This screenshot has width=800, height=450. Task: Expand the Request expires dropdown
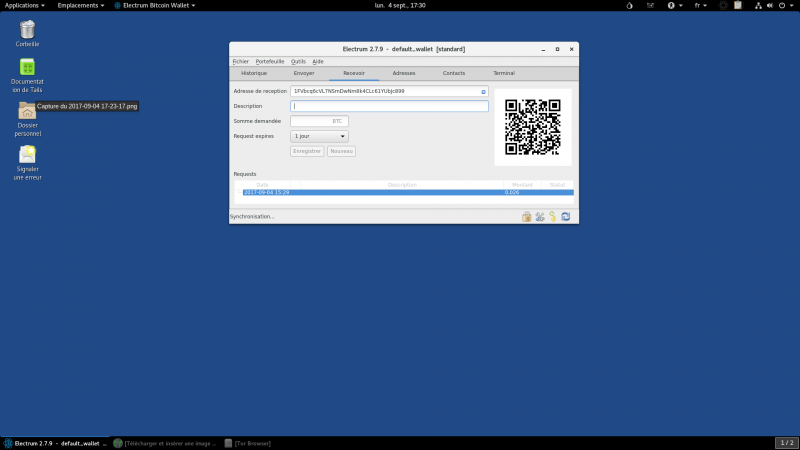pyautogui.click(x=319, y=136)
